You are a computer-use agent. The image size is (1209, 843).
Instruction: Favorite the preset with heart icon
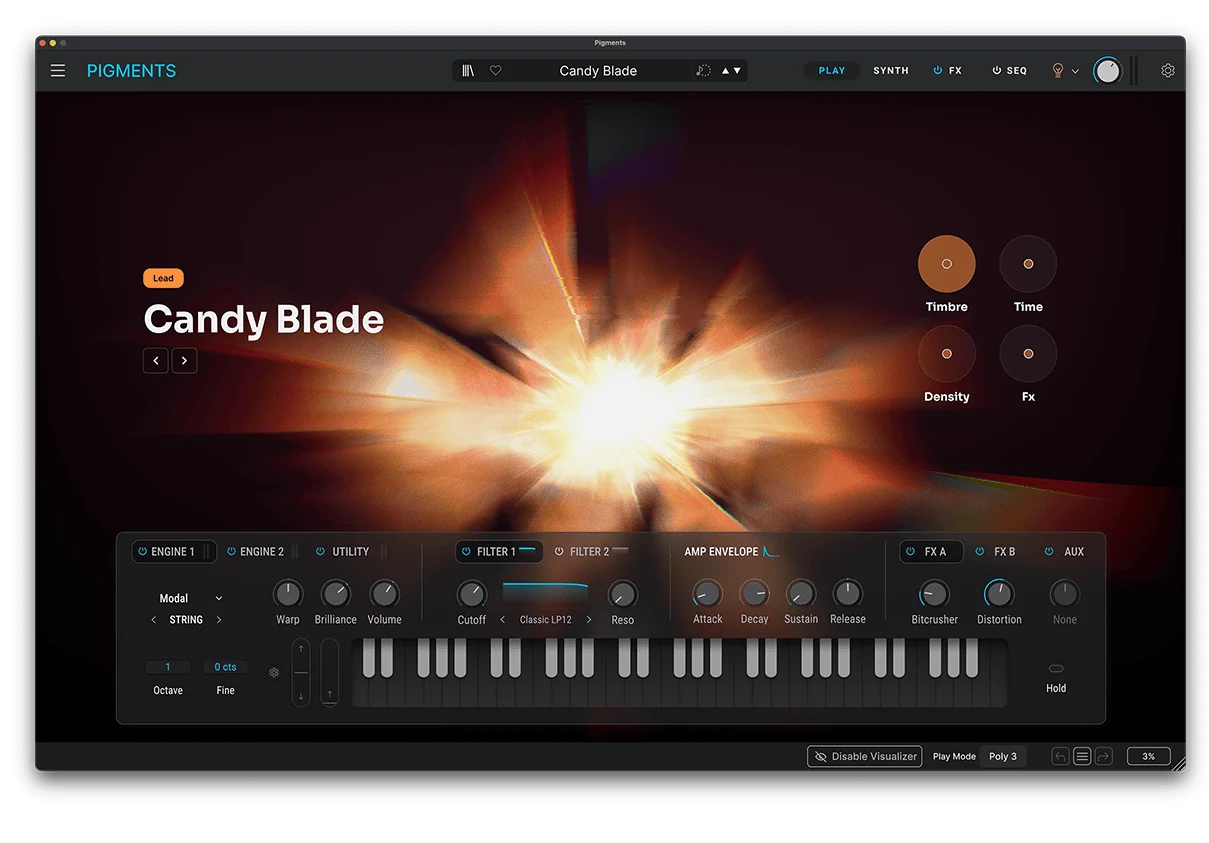tap(495, 71)
